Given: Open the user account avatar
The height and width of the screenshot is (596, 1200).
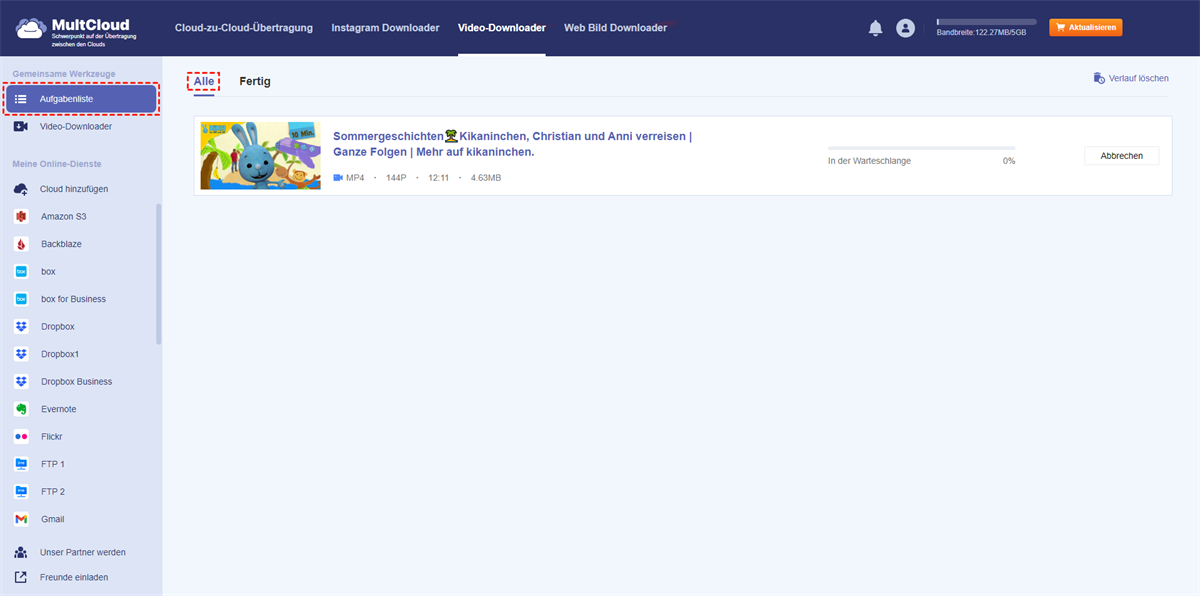Looking at the screenshot, I should pos(906,28).
